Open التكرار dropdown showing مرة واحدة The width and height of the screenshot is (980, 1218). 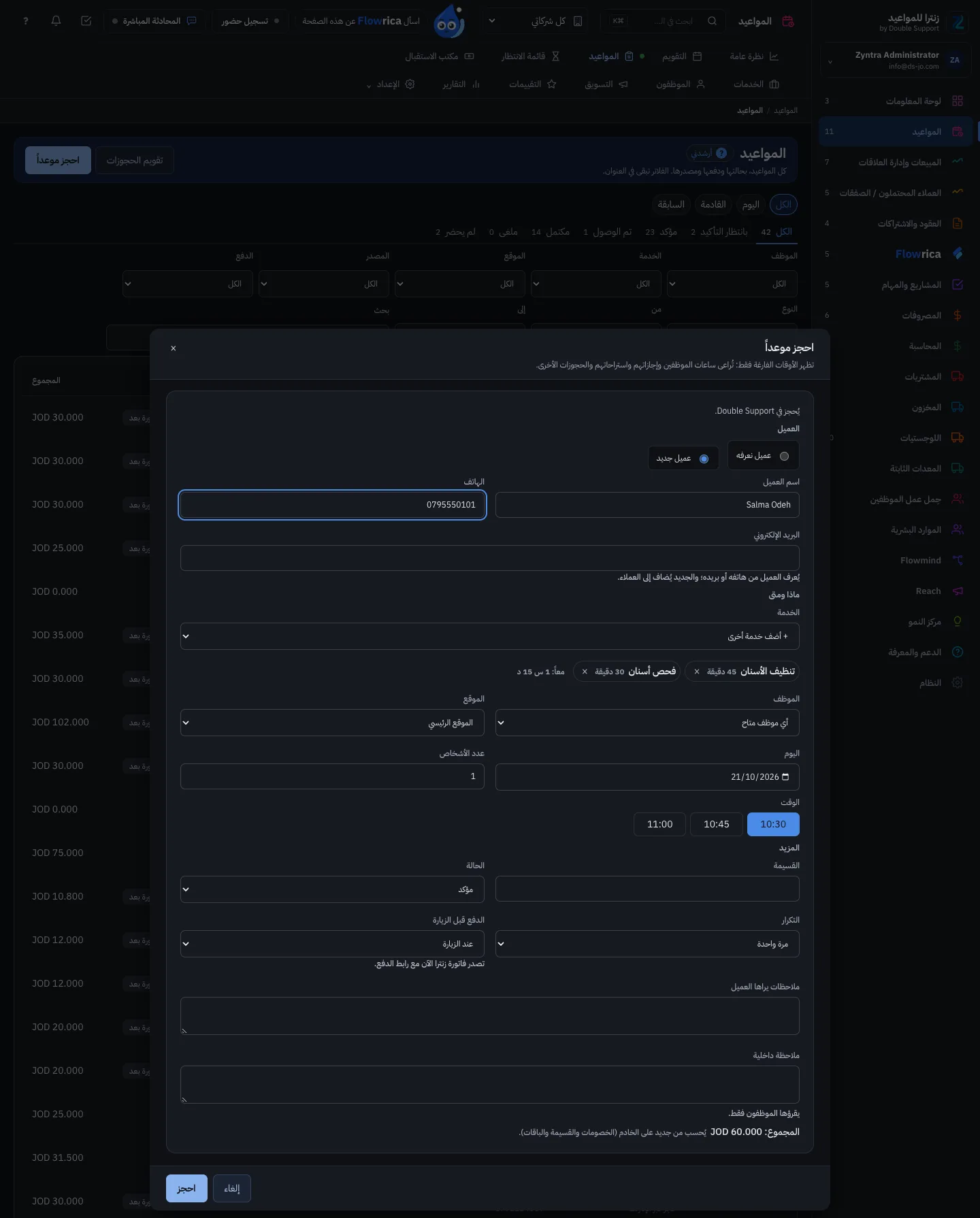coord(647,944)
